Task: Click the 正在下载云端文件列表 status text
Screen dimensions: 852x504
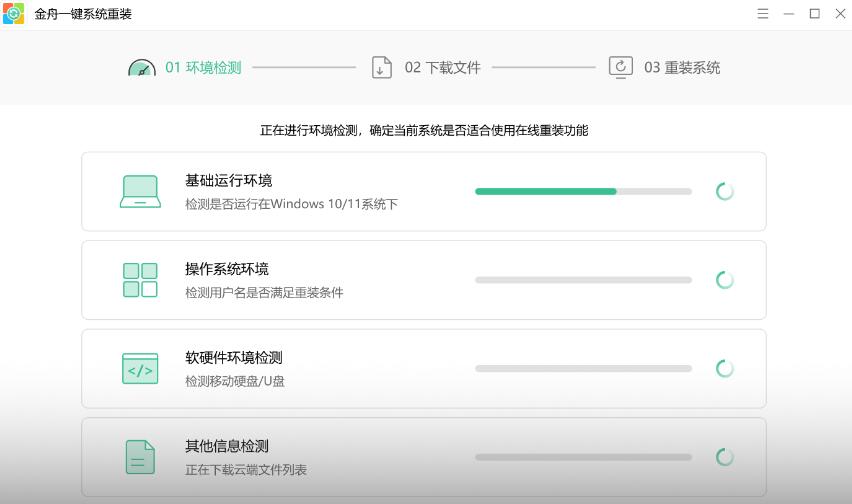Action: click(x=246, y=470)
